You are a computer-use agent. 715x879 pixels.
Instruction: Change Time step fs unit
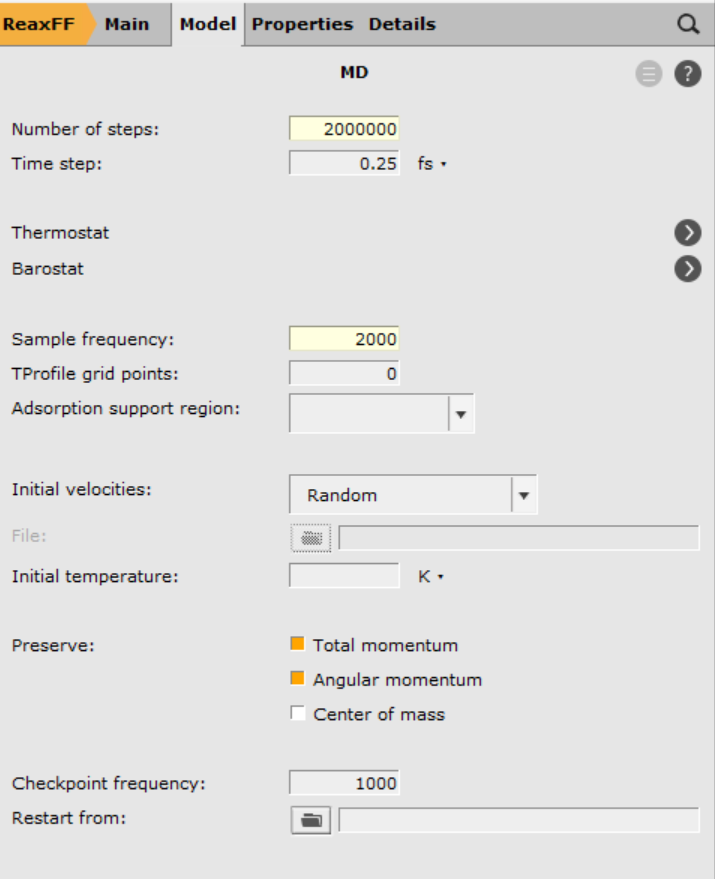pos(431,164)
